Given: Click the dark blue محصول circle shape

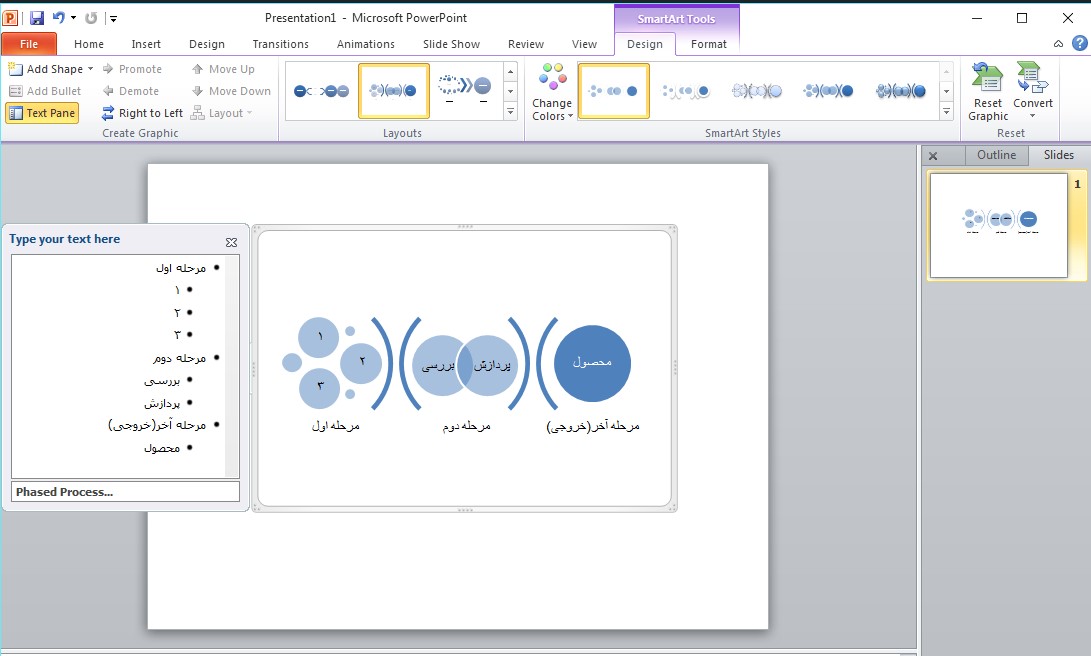Looking at the screenshot, I should 592,363.
